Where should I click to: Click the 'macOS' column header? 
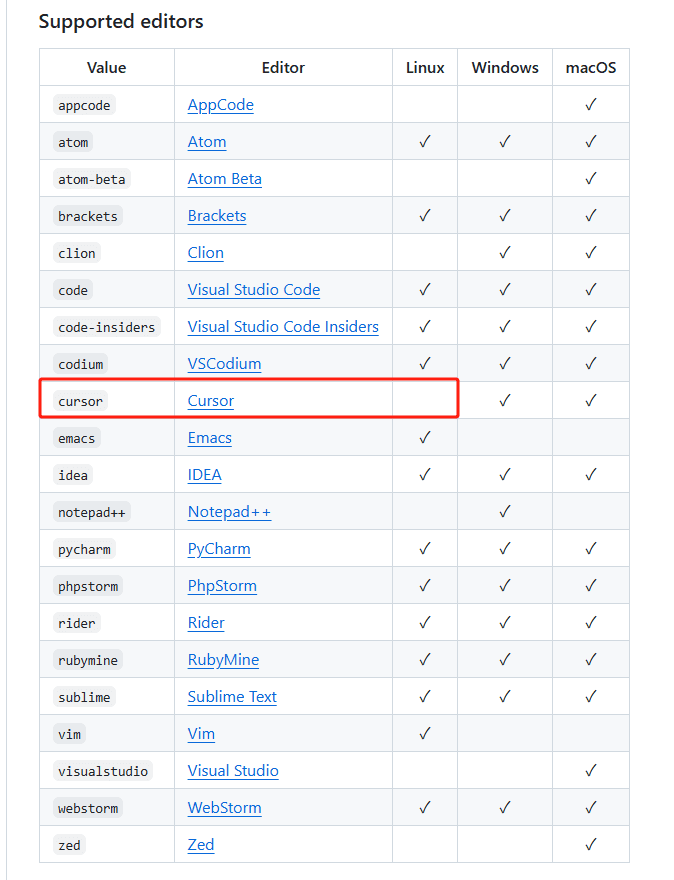coord(591,68)
